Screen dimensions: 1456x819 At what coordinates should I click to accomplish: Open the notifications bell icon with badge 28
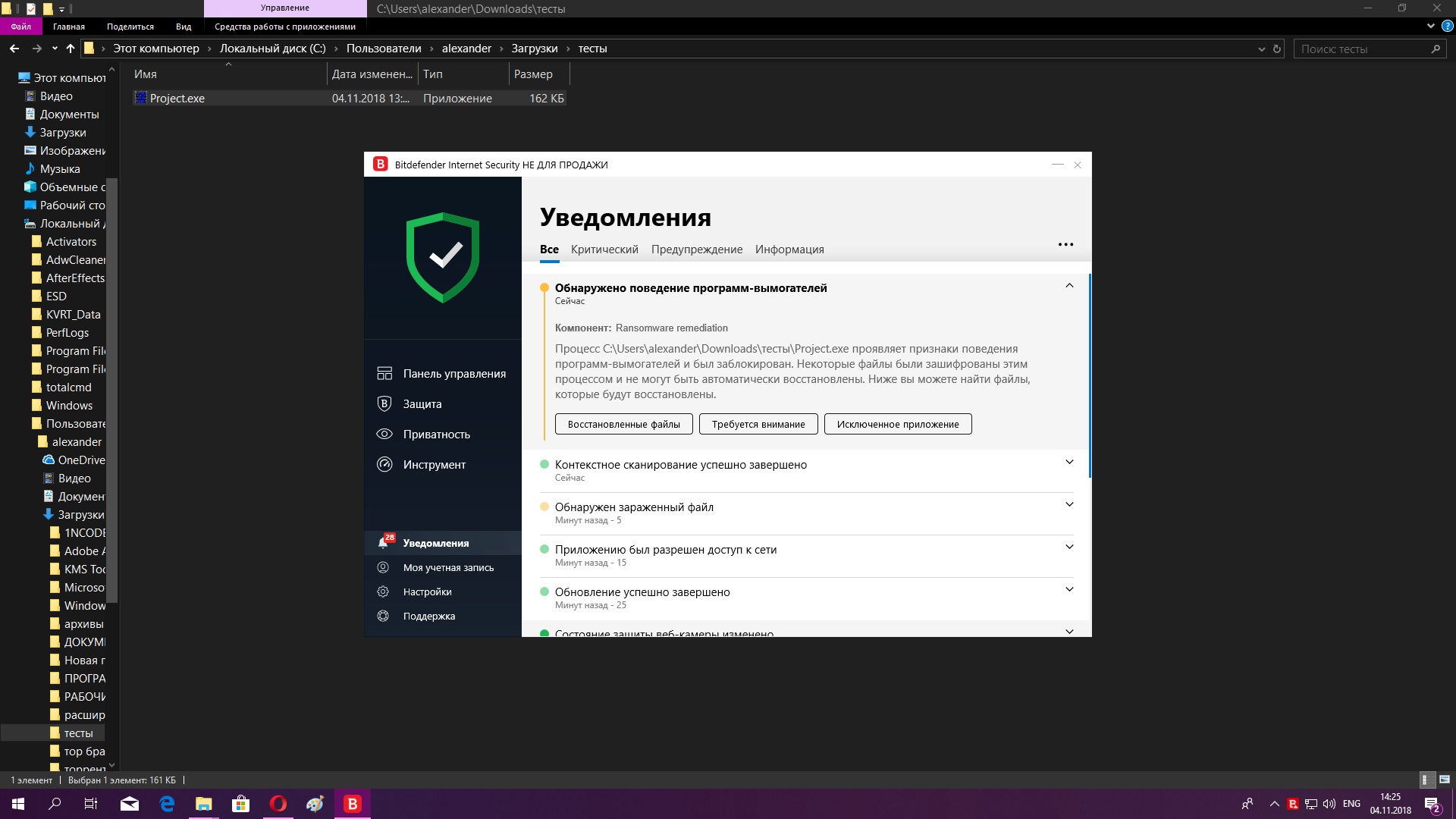(384, 543)
